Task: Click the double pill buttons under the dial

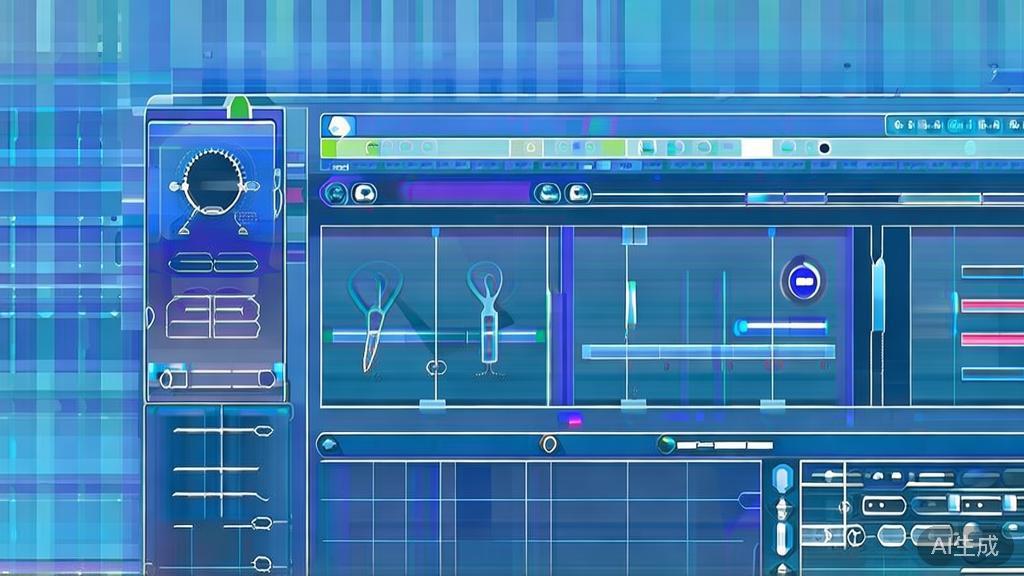Action: coord(213,265)
